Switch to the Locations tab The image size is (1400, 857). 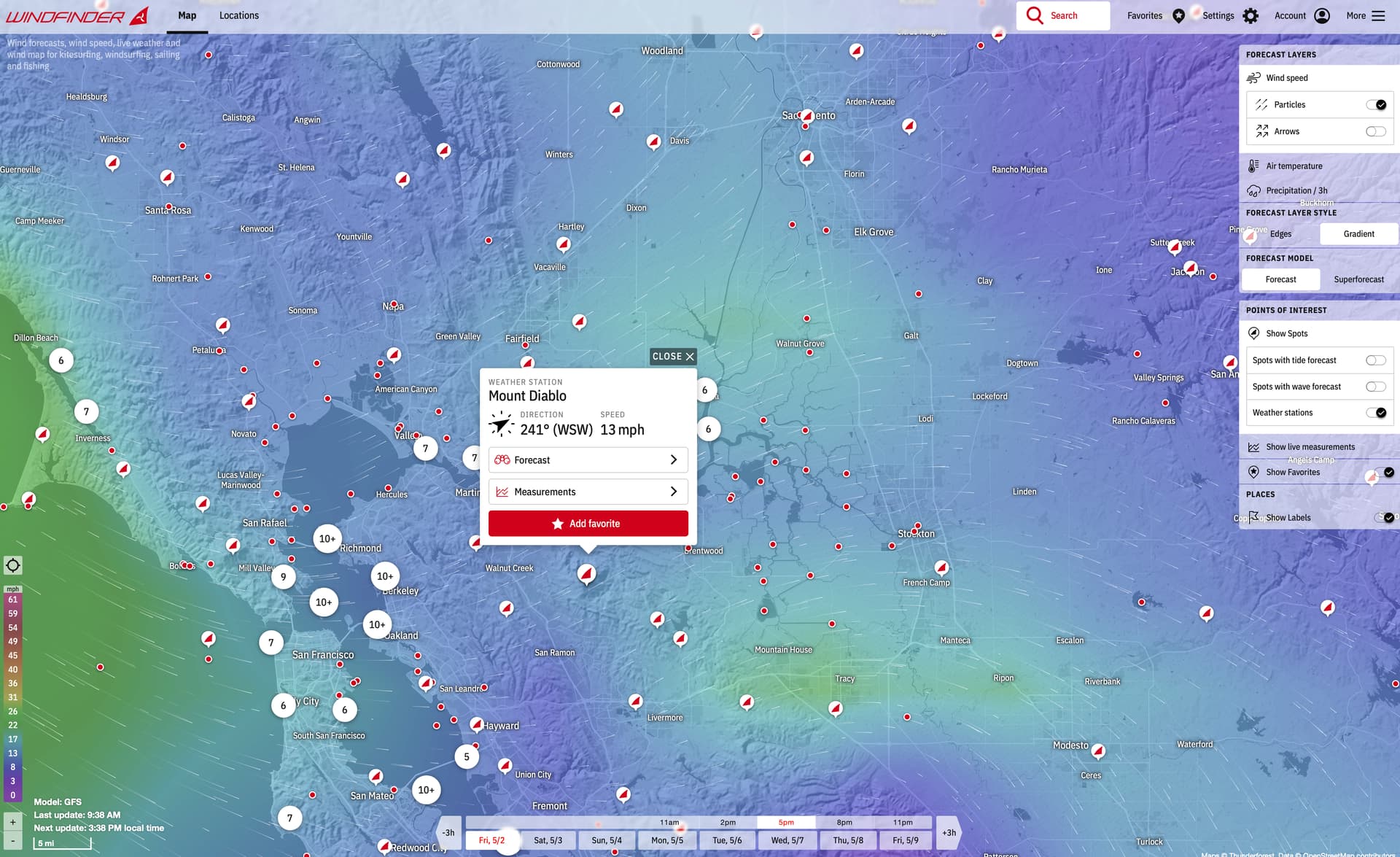[239, 15]
